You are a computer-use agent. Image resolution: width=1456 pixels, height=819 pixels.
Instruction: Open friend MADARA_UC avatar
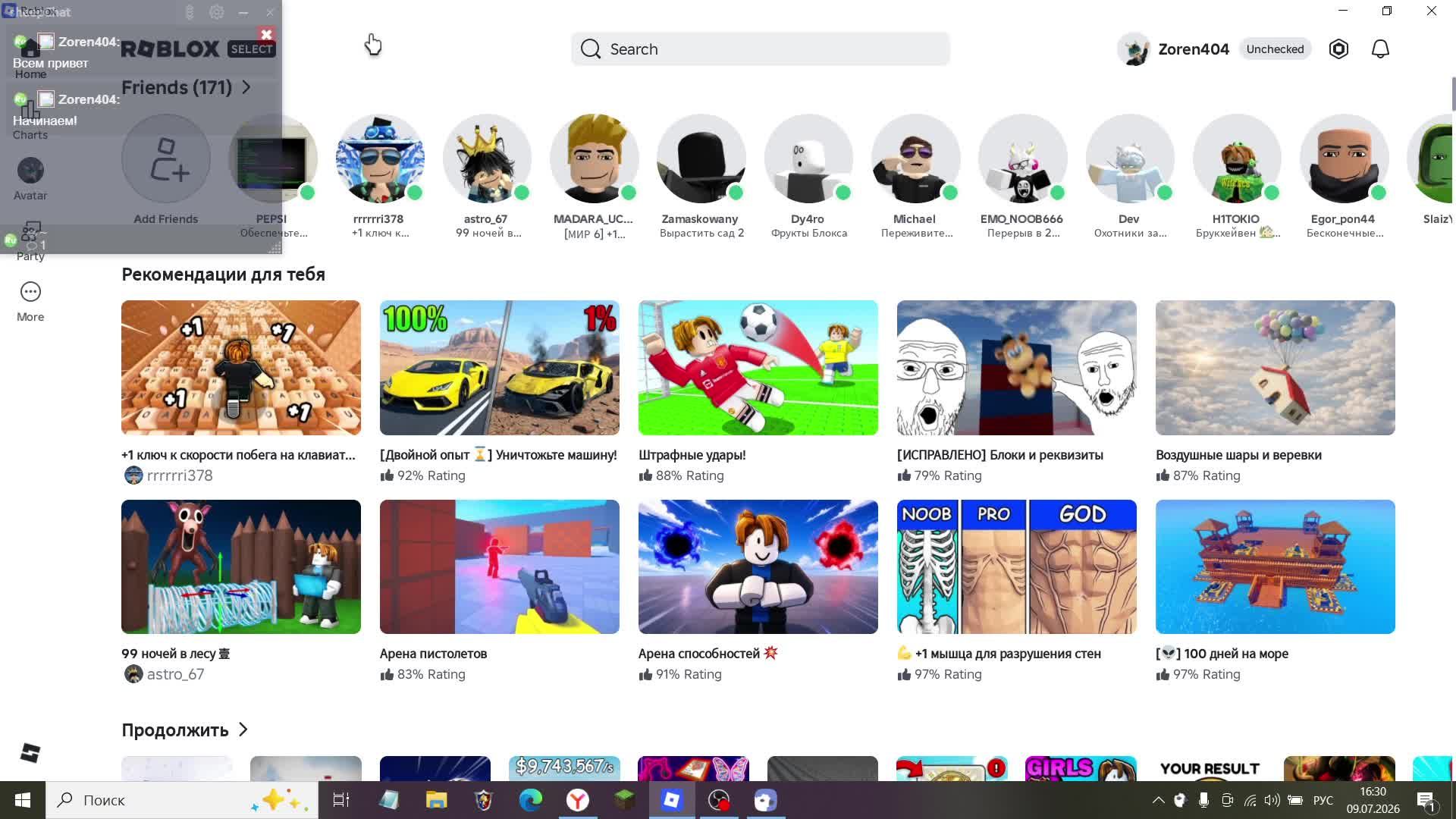pyautogui.click(x=594, y=159)
